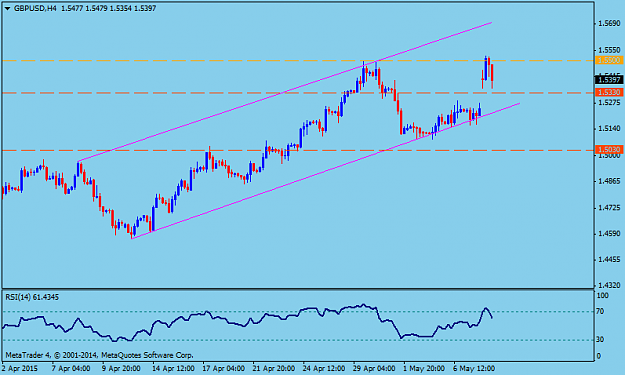The width and height of the screenshot is (625, 375).
Task: Select the black 1.5397 current price label
Action: click(609, 80)
